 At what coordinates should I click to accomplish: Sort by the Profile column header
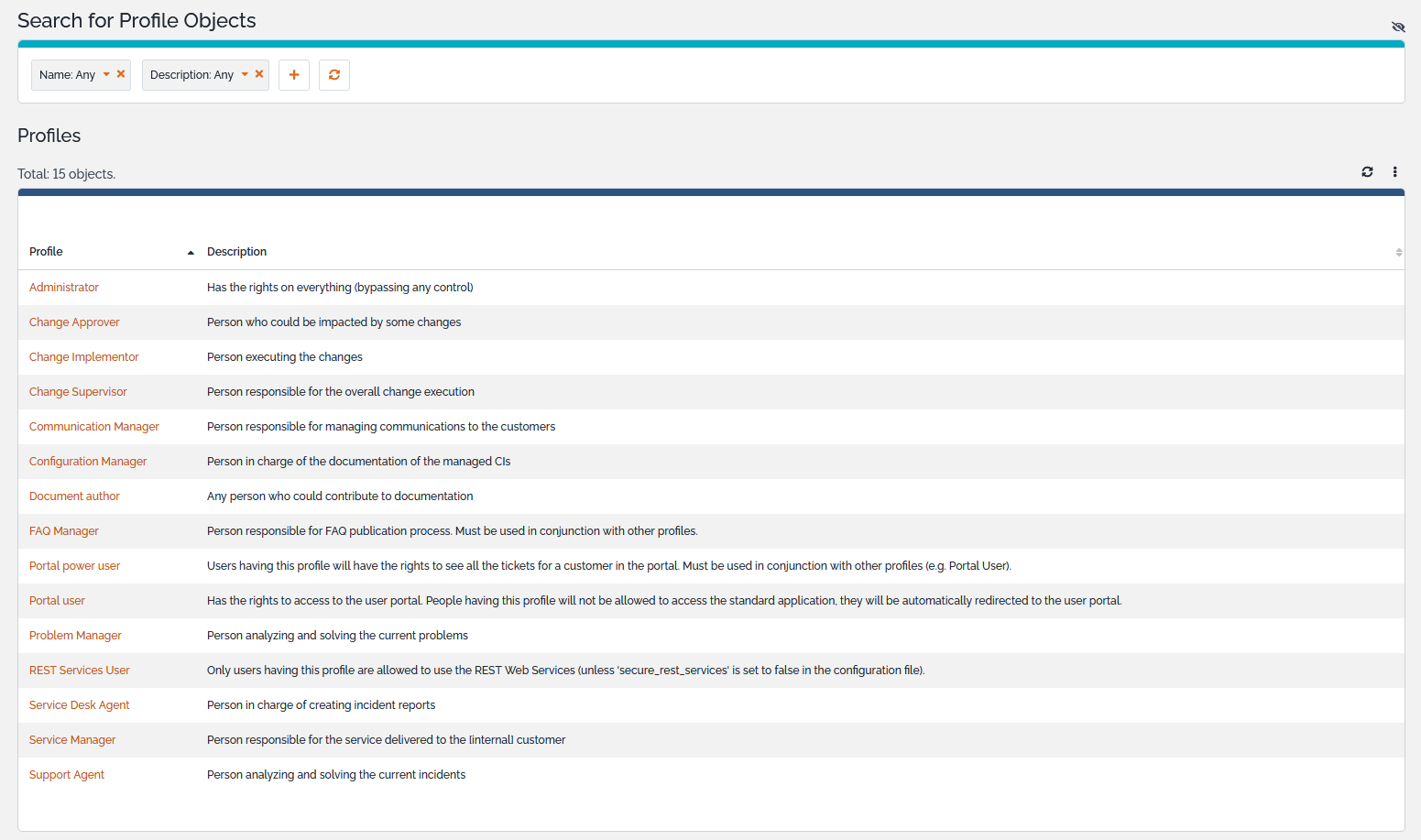pyautogui.click(x=46, y=252)
